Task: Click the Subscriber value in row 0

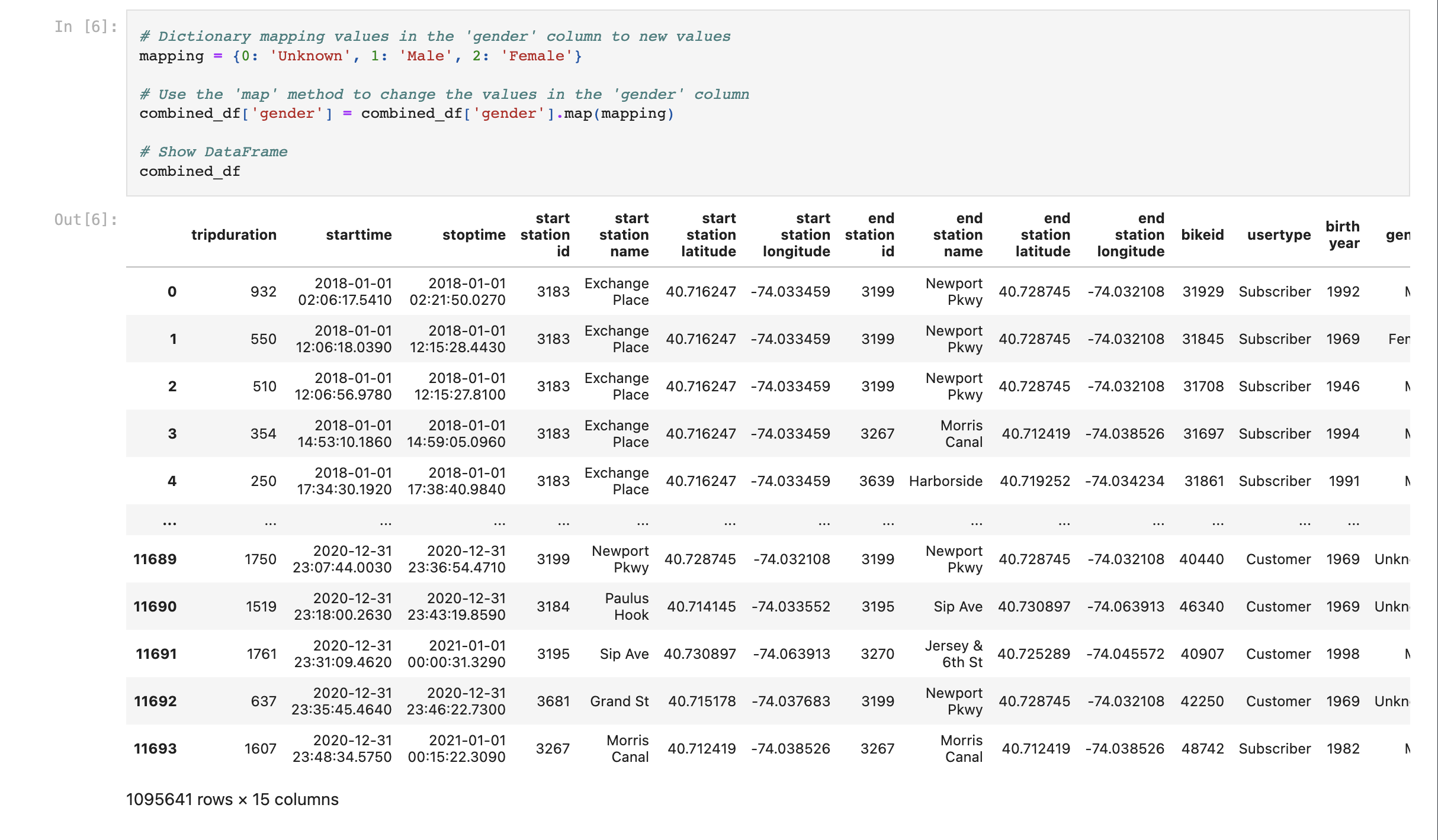Action: (1275, 291)
